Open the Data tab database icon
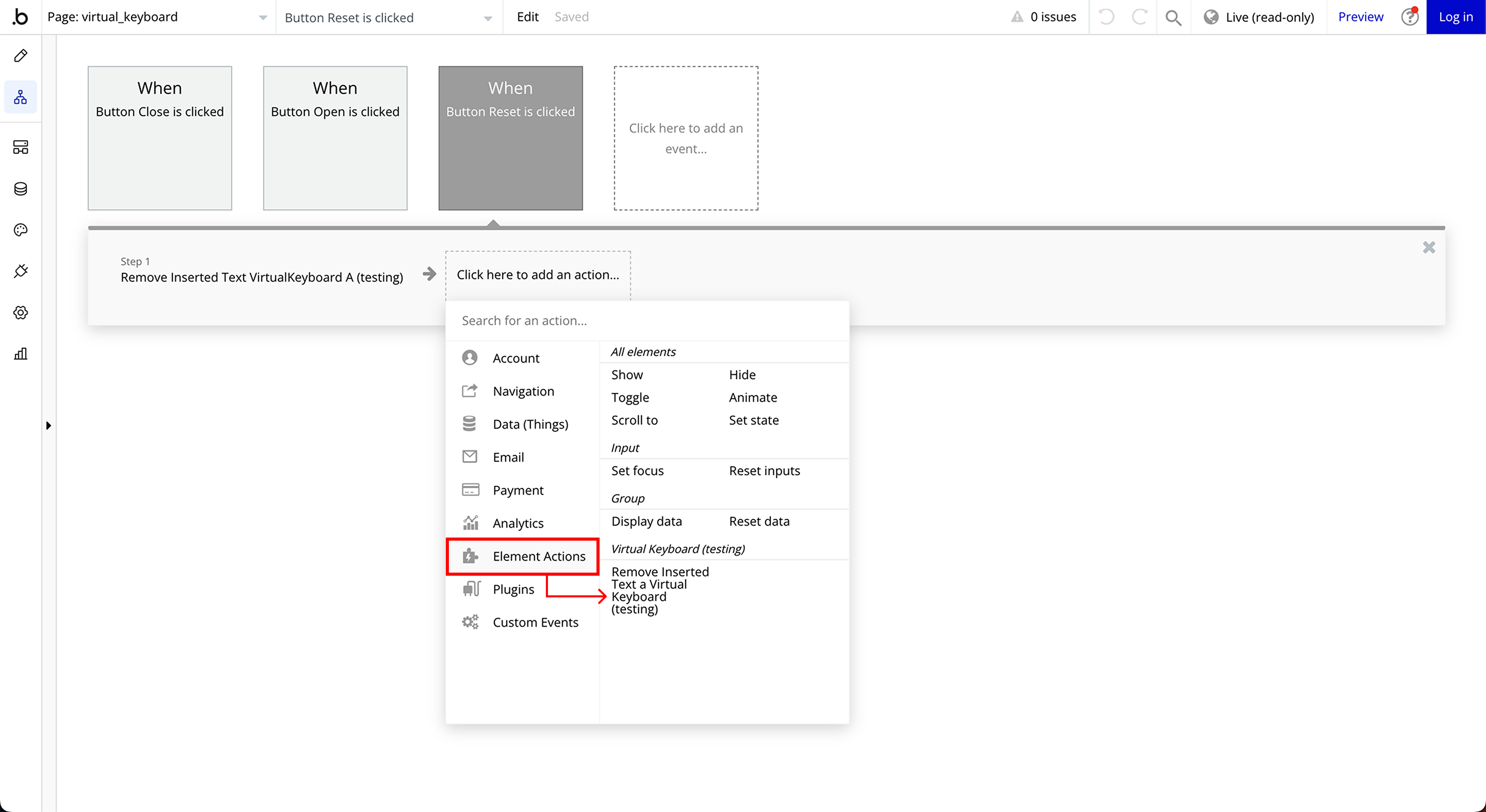The width and height of the screenshot is (1486, 812). tap(21, 188)
